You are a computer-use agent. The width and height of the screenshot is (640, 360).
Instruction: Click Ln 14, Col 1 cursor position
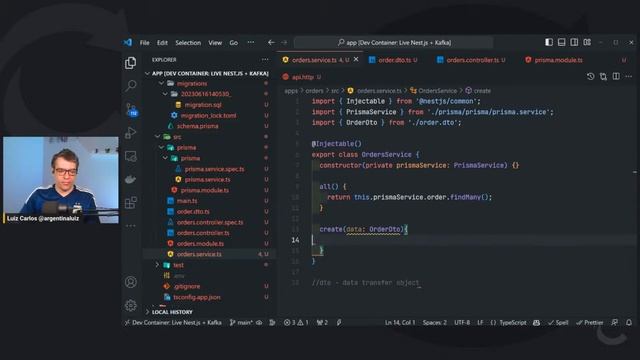[400, 322]
